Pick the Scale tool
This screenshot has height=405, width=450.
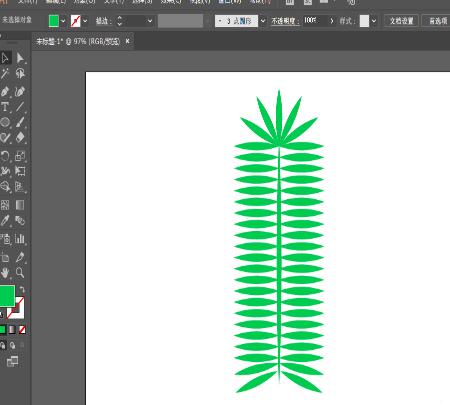click(20, 156)
